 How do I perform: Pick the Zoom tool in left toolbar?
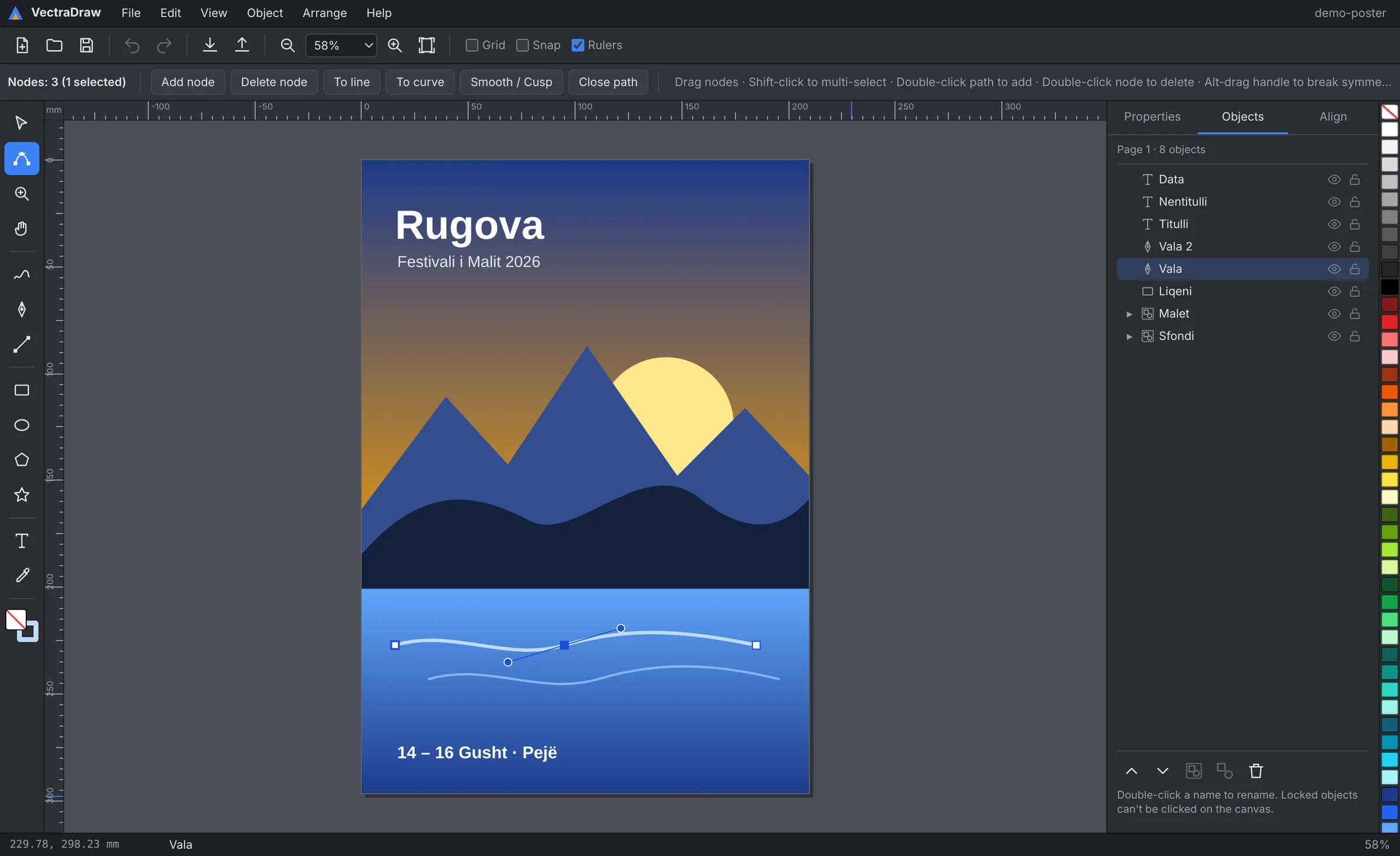(22, 193)
